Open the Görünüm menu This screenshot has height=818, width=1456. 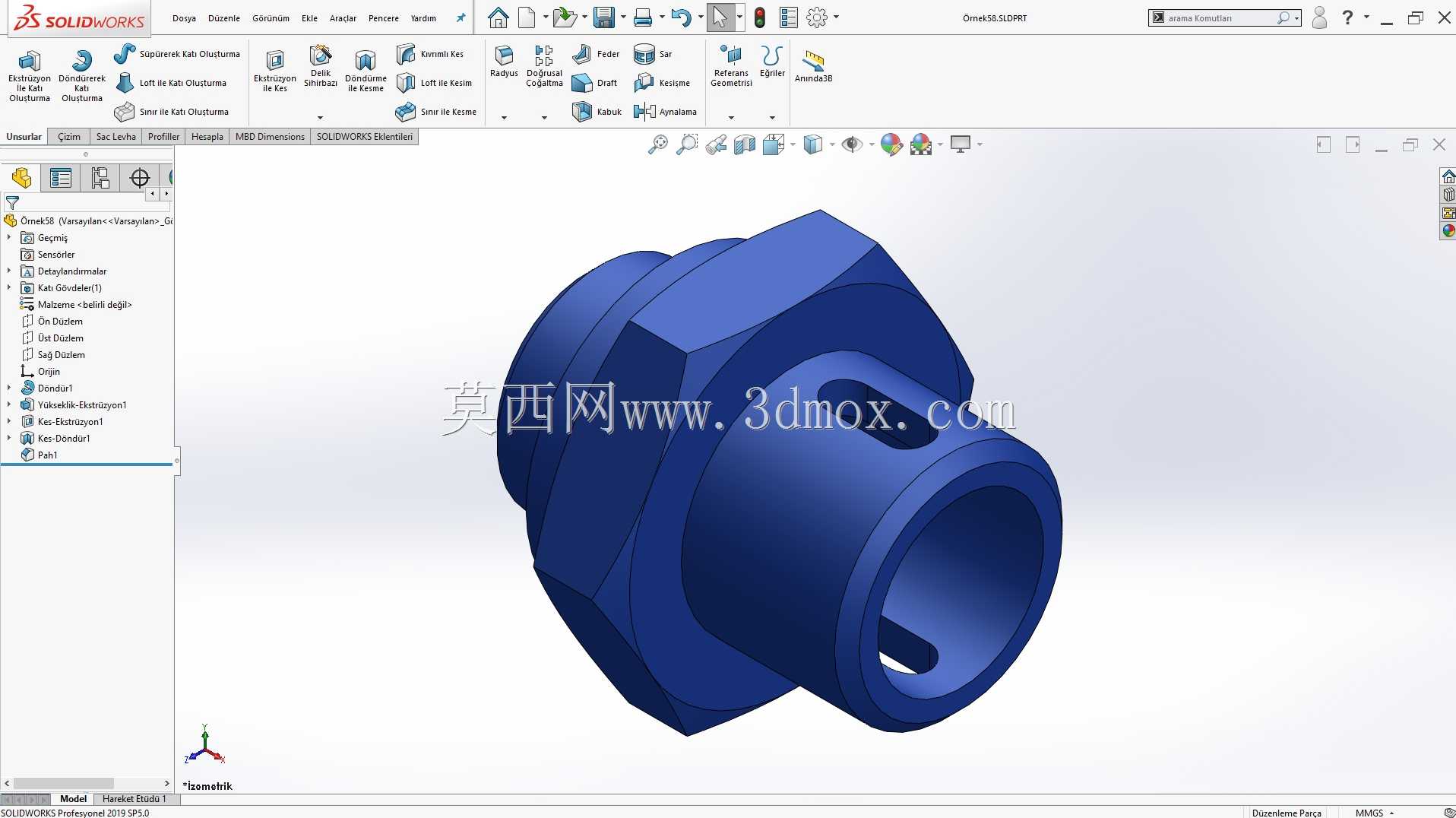271,18
